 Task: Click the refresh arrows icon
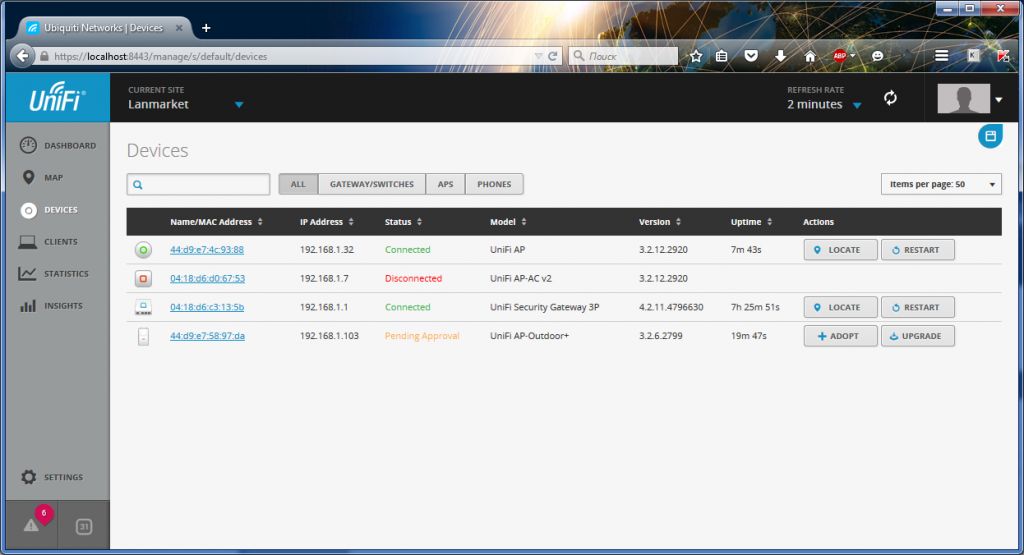(890, 98)
